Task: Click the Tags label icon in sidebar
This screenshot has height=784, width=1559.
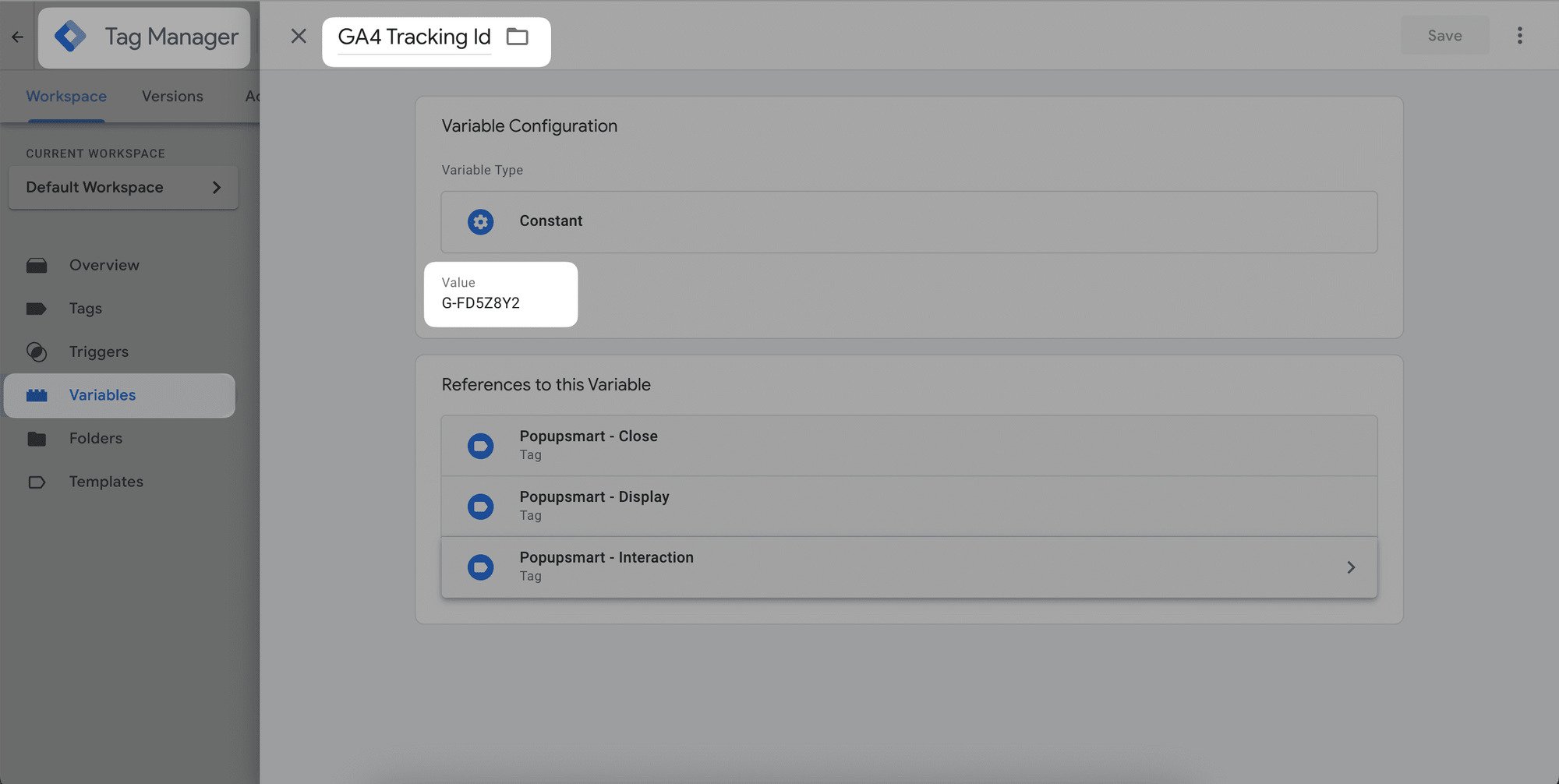Action: pos(37,309)
